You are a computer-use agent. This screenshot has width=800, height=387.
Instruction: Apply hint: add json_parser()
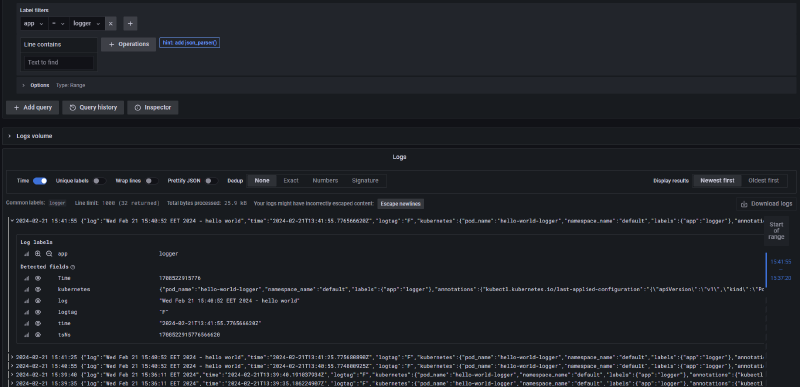click(x=189, y=43)
